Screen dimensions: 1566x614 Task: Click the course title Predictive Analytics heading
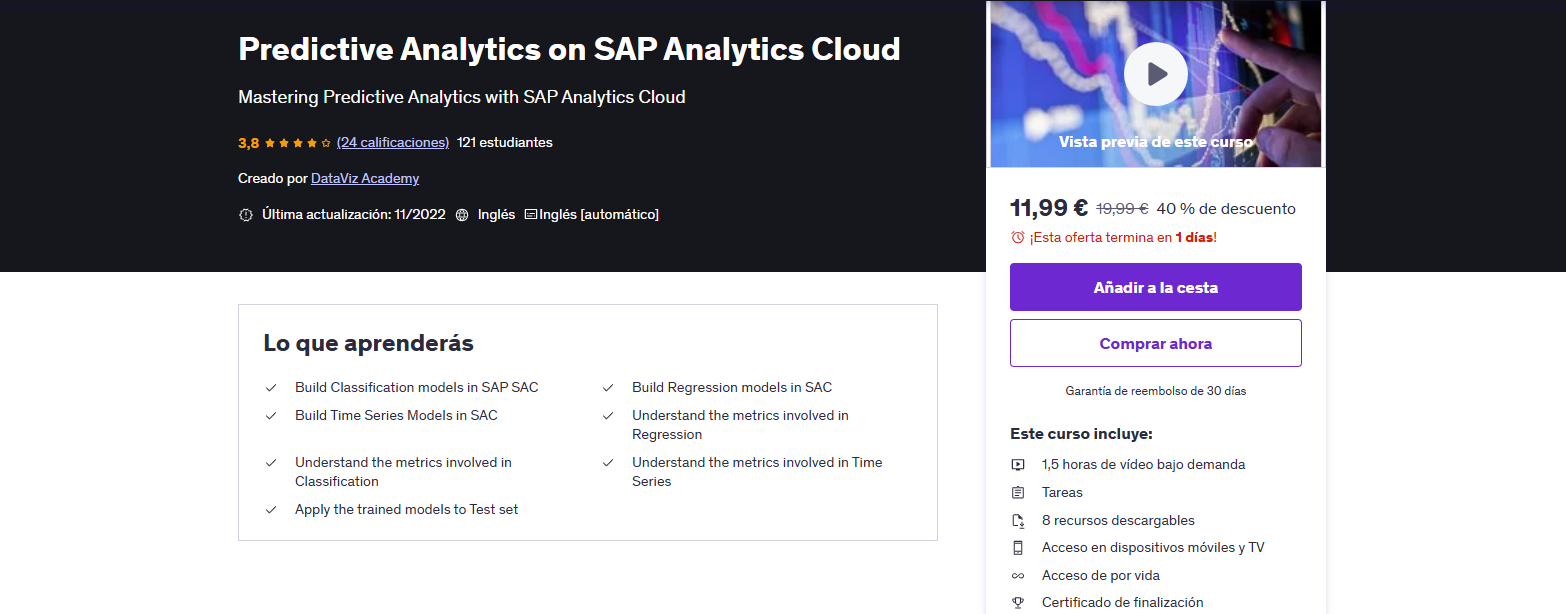point(569,49)
